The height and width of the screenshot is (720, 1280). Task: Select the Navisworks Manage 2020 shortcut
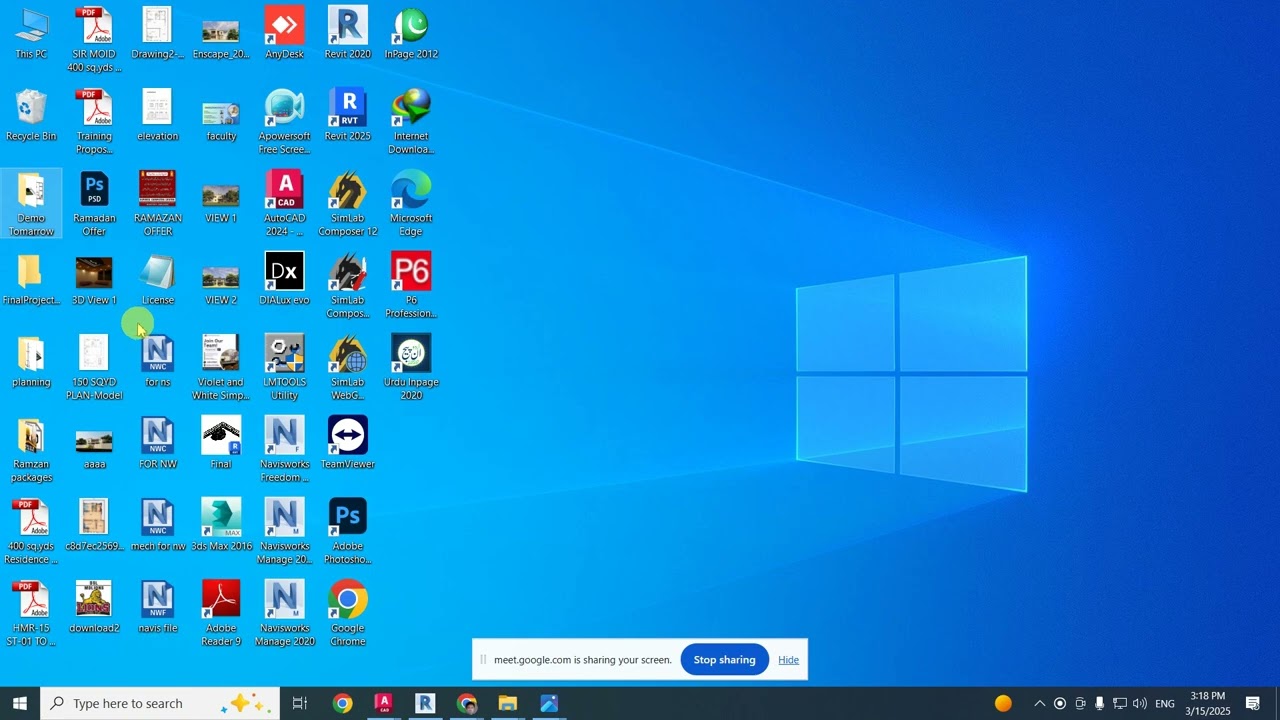click(x=284, y=614)
